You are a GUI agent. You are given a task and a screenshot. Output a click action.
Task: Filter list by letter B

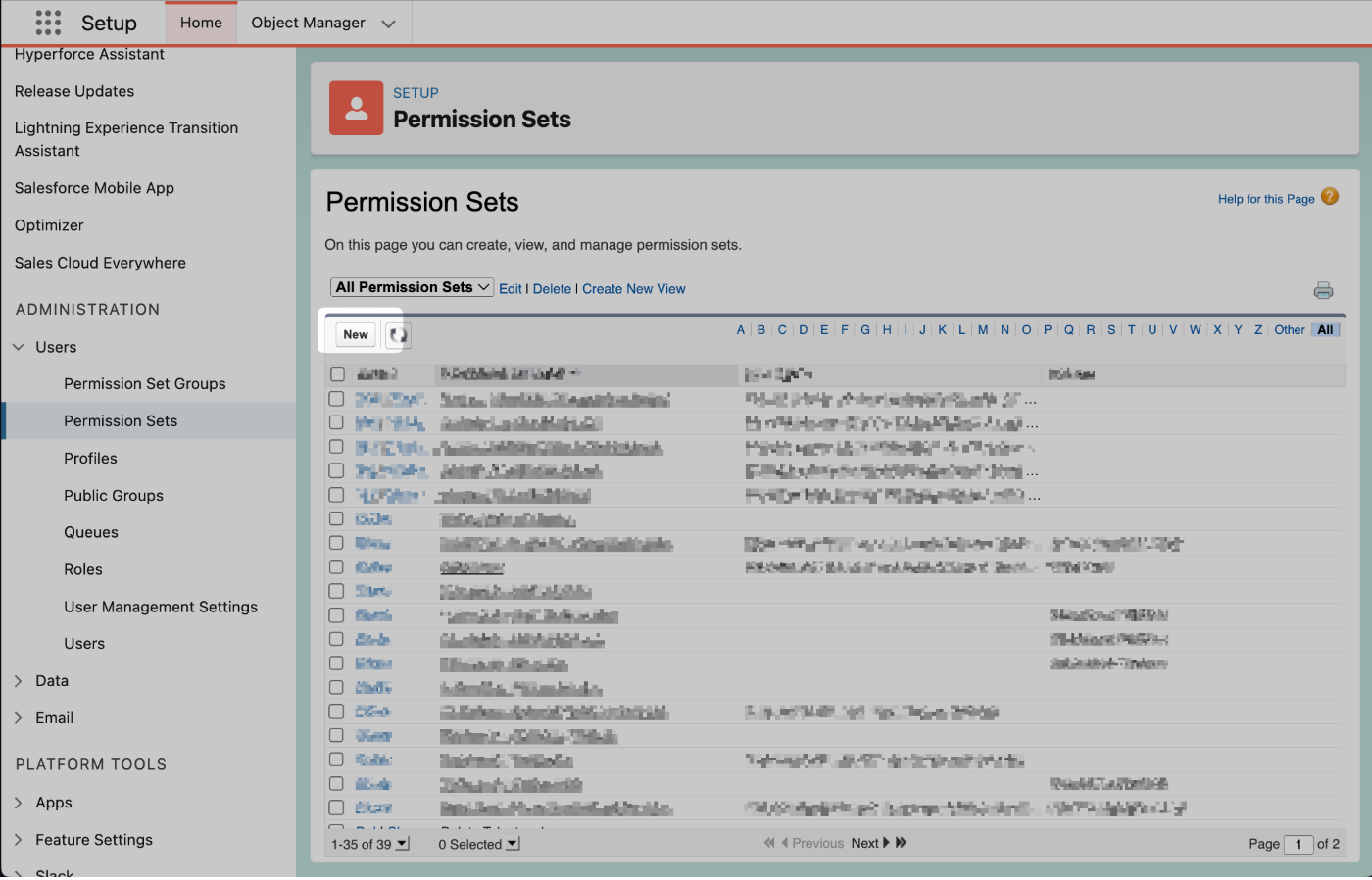coord(761,330)
